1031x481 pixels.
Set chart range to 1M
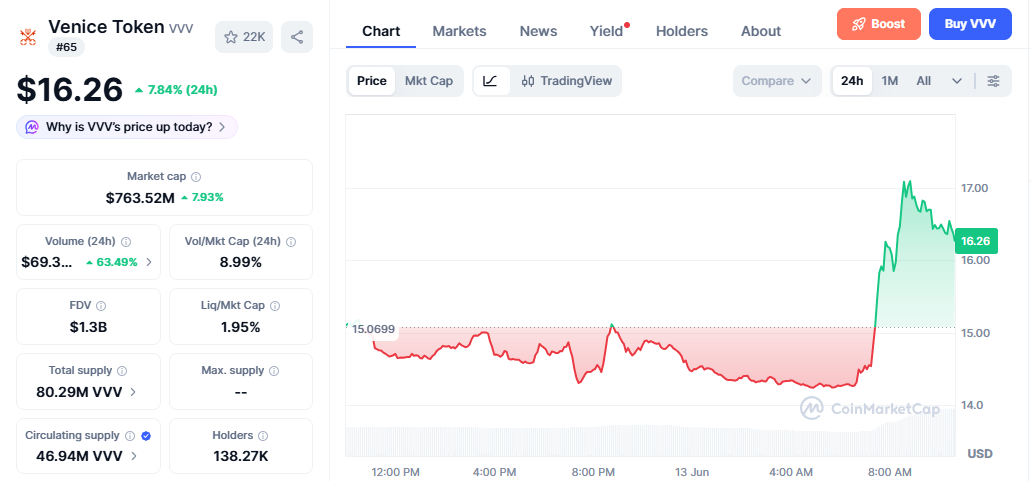pyautogui.click(x=890, y=81)
